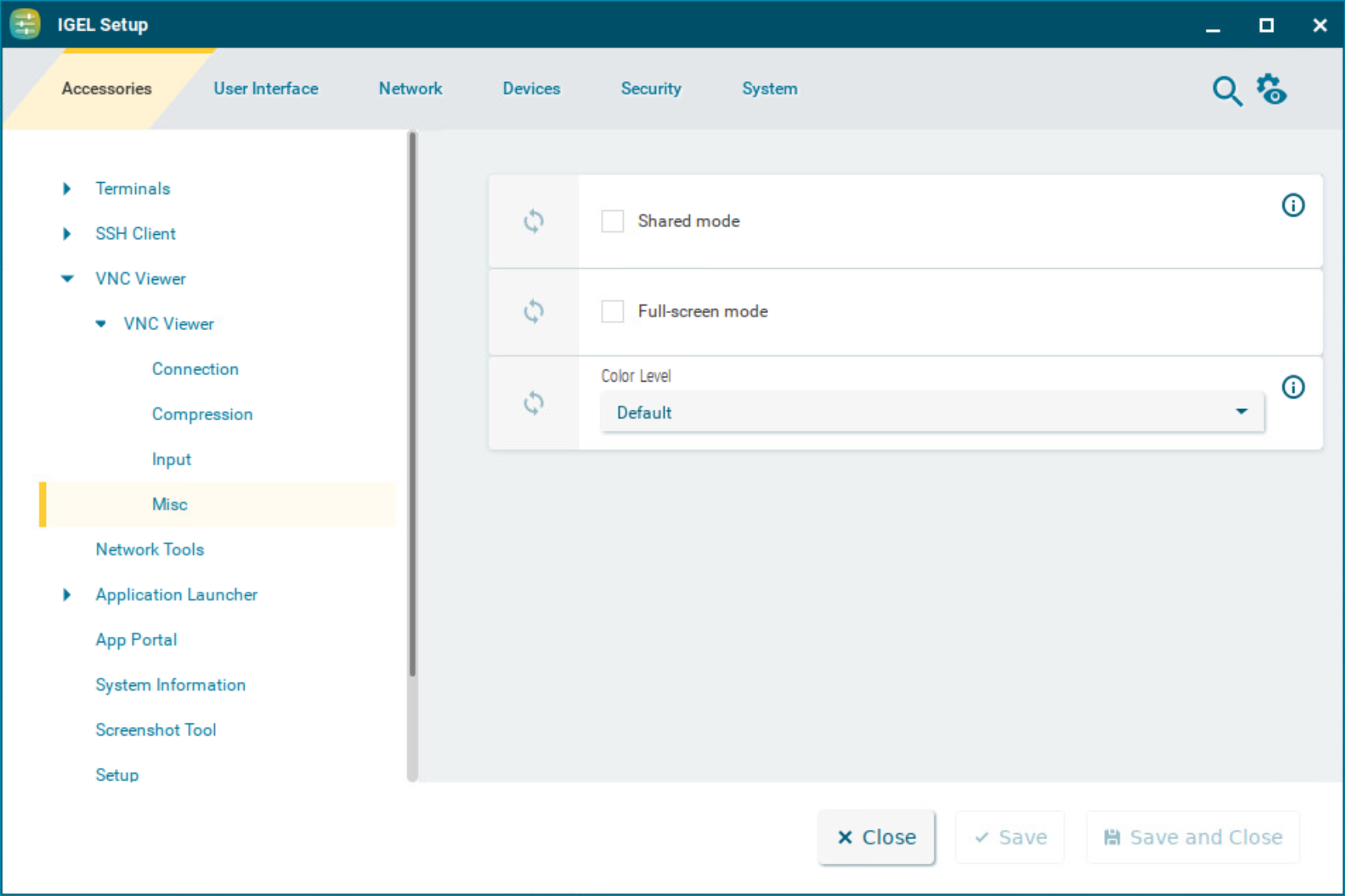This screenshot has width=1345, height=896.
Task: Switch to the Network tab
Action: [410, 89]
